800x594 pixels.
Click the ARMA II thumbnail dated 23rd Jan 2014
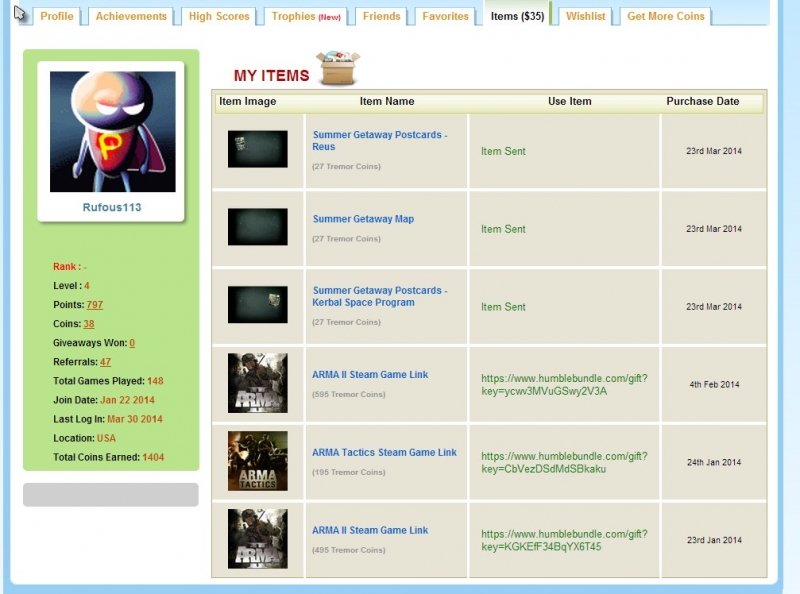(x=258, y=539)
